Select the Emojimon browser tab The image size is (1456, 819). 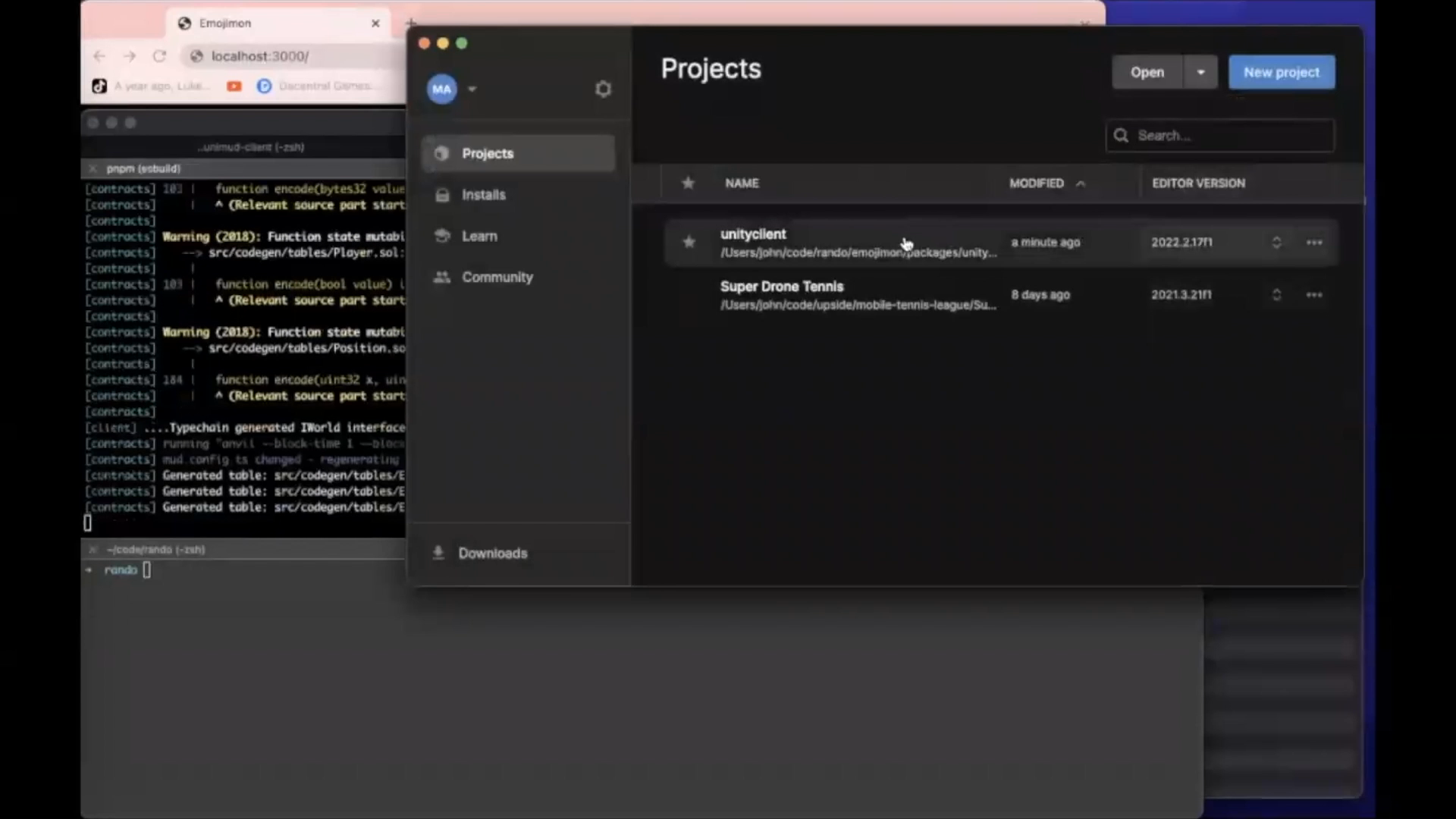pos(277,24)
